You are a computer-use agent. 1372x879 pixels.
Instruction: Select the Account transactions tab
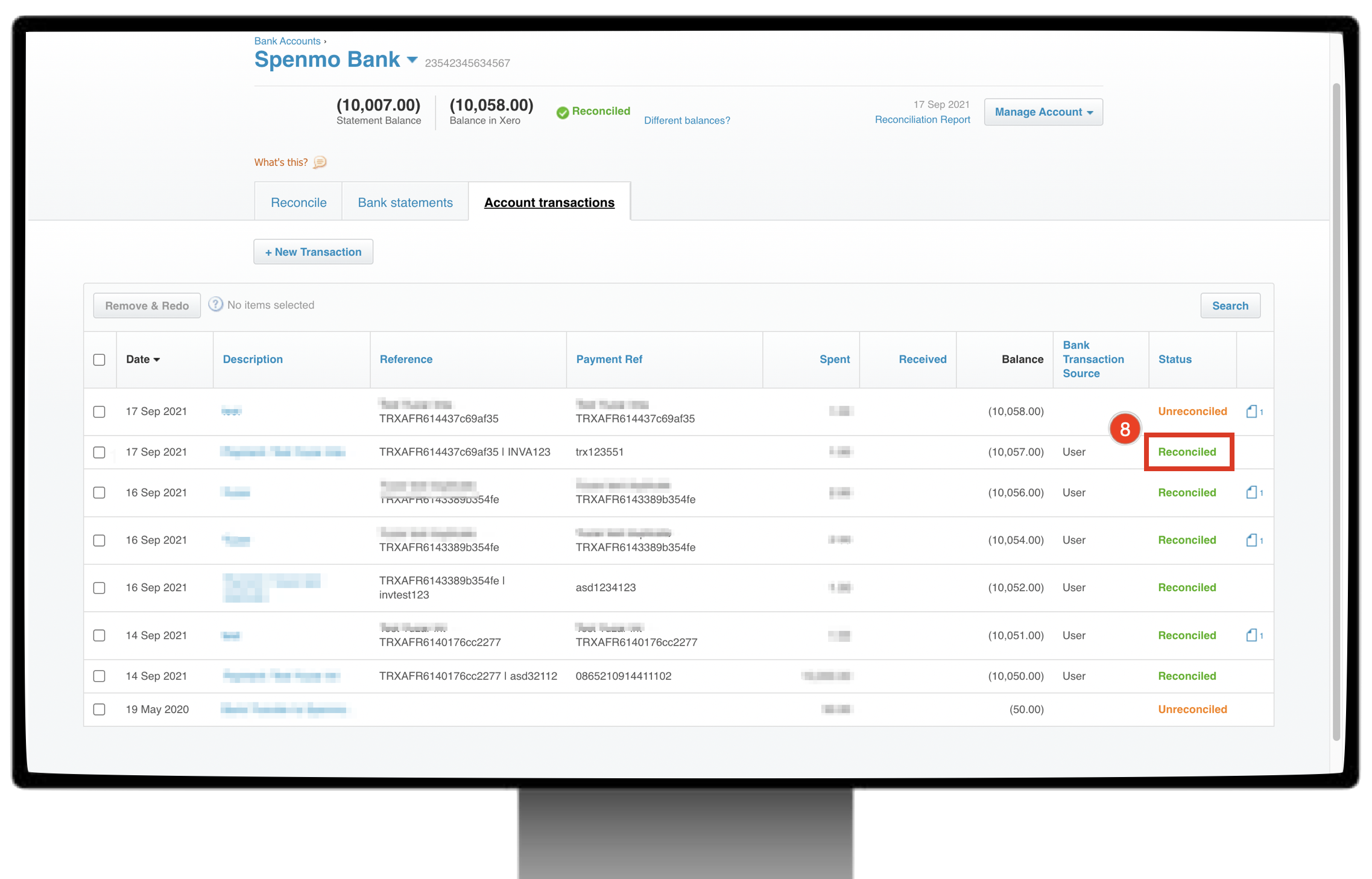549,202
